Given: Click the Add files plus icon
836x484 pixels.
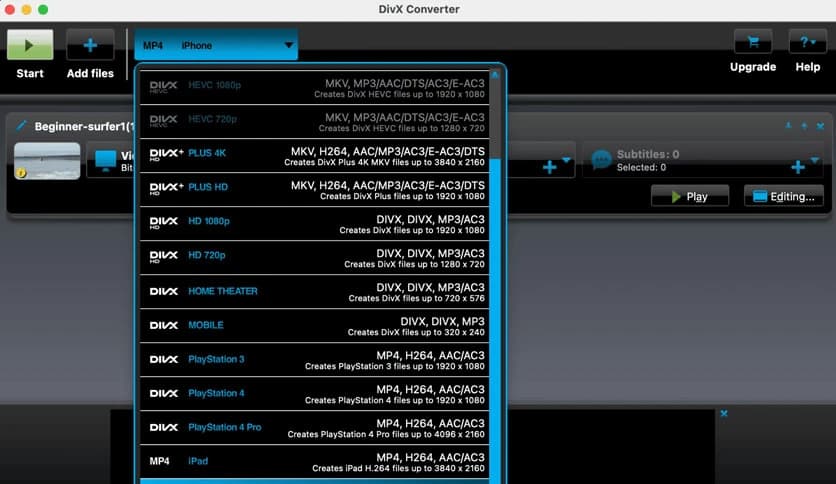Looking at the screenshot, I should click(90, 45).
